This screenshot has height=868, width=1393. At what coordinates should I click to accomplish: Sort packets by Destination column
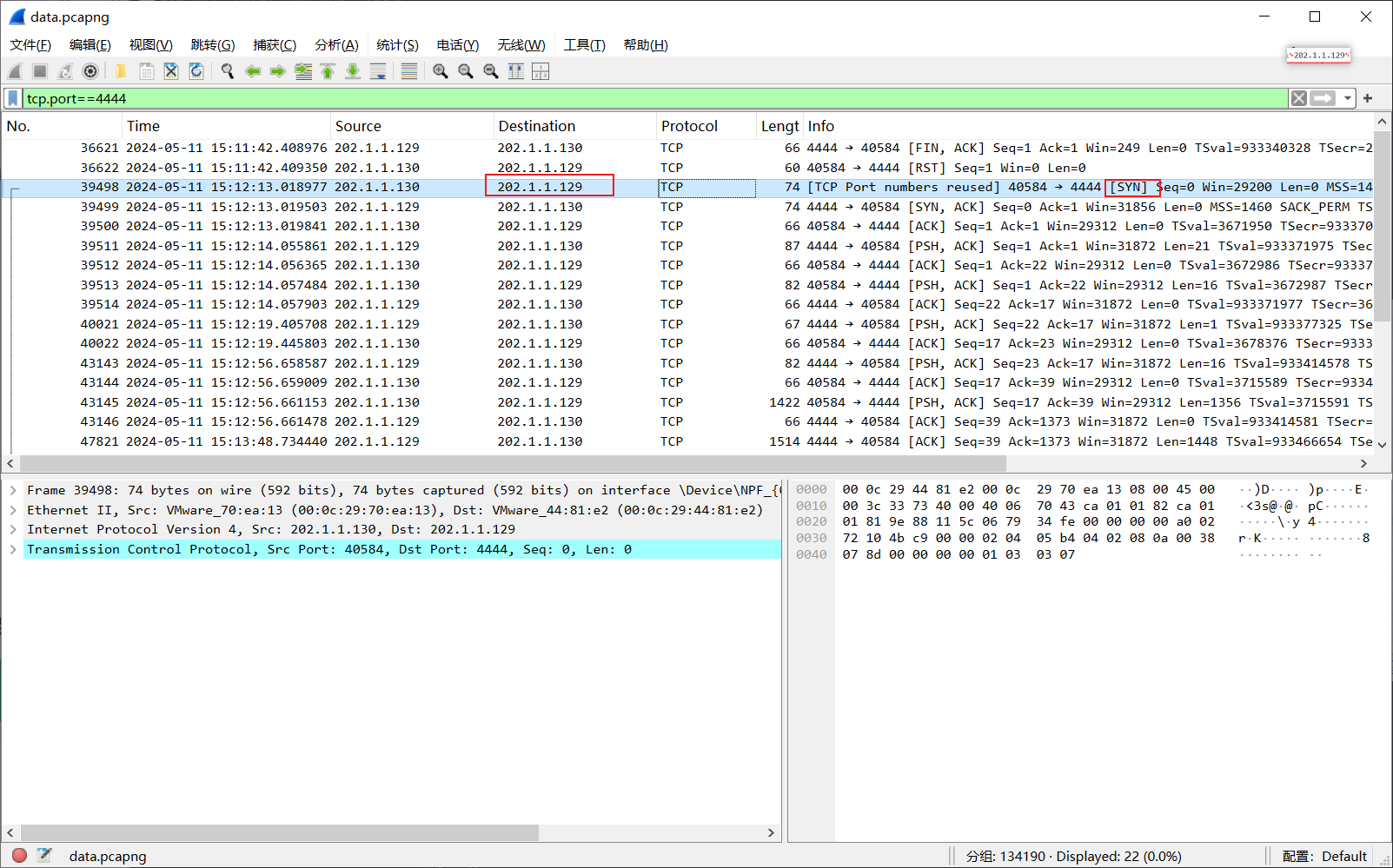pyautogui.click(x=574, y=126)
